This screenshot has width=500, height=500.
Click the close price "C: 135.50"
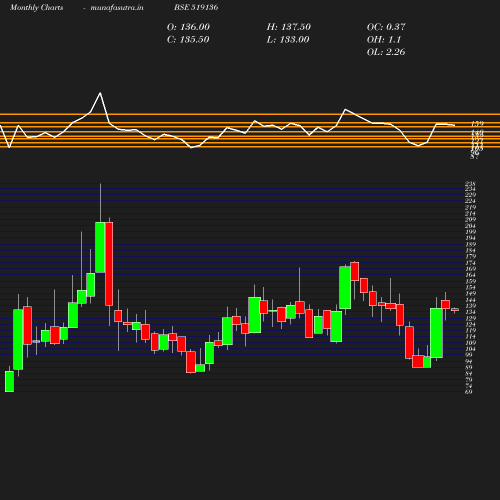188,39
